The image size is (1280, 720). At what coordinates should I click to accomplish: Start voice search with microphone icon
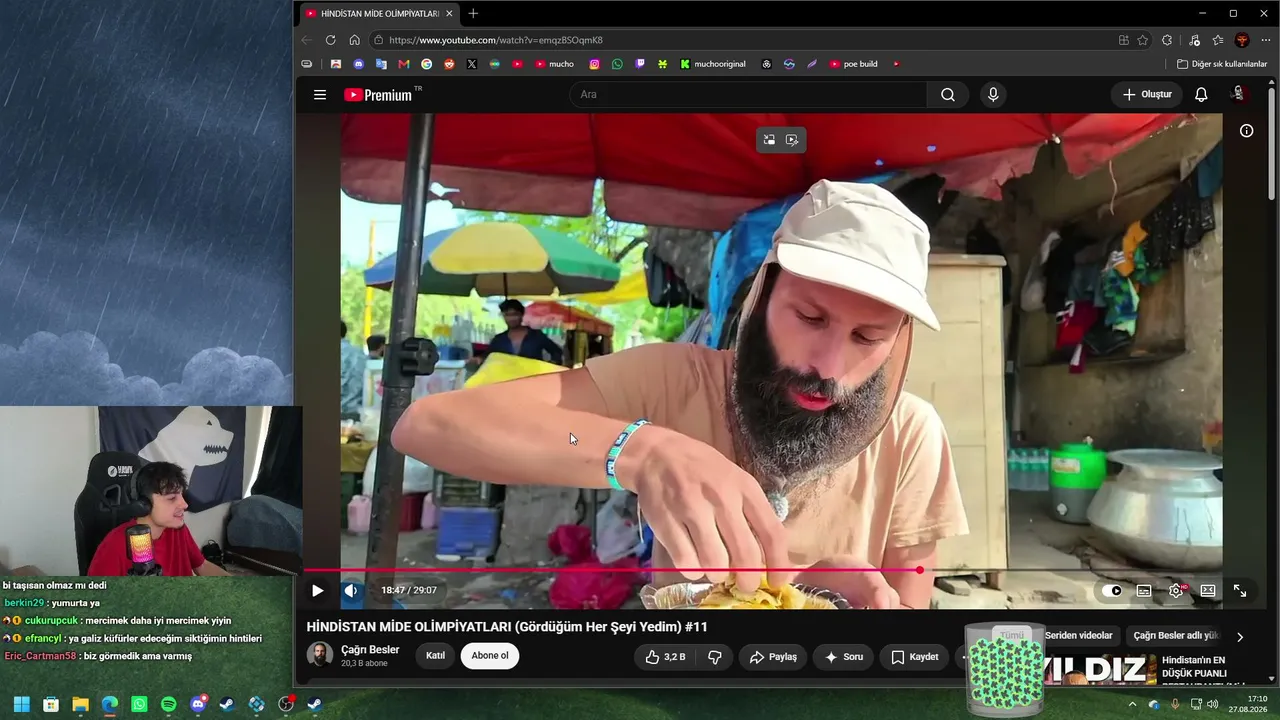[x=993, y=95]
